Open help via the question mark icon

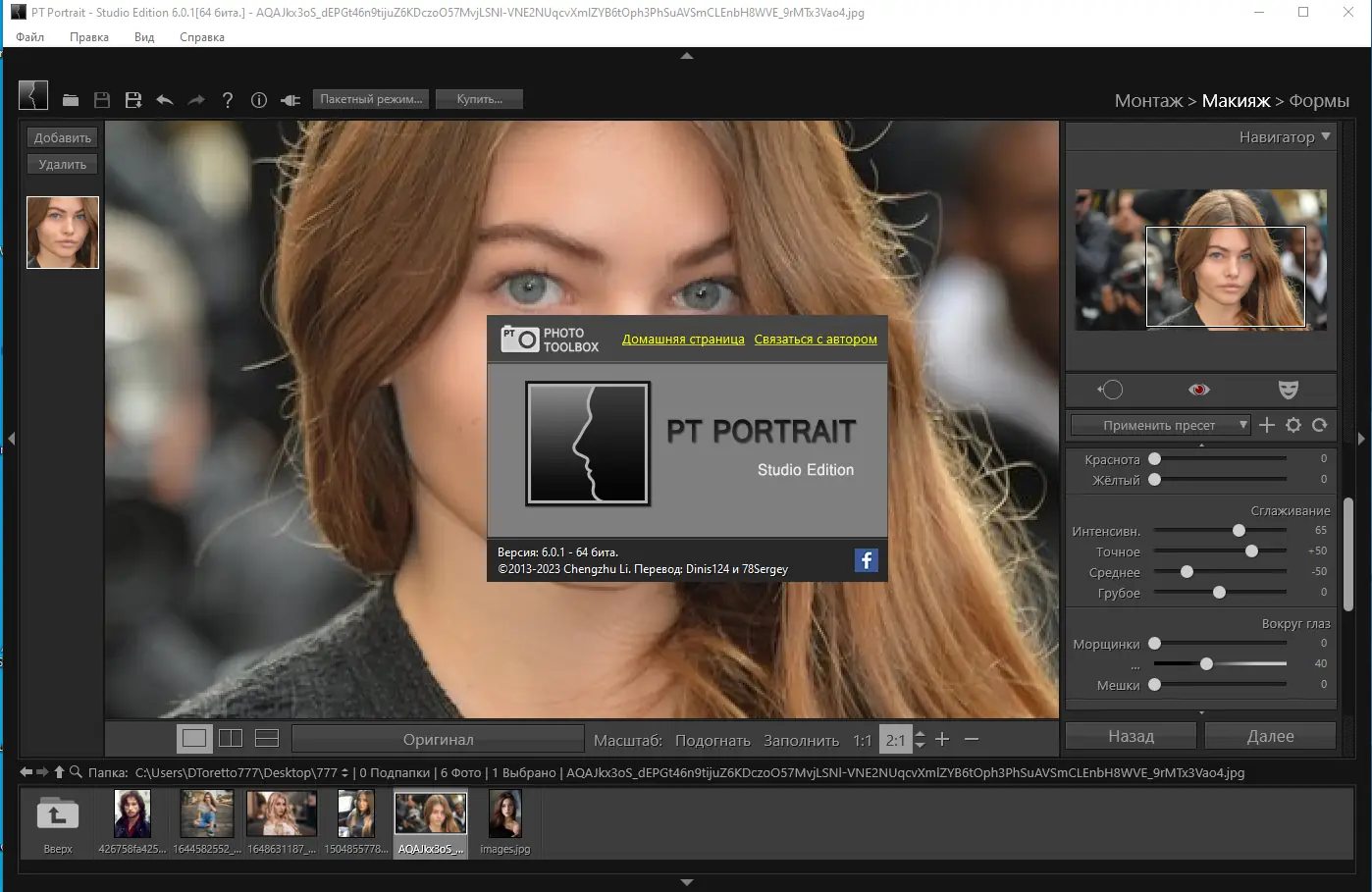(228, 100)
